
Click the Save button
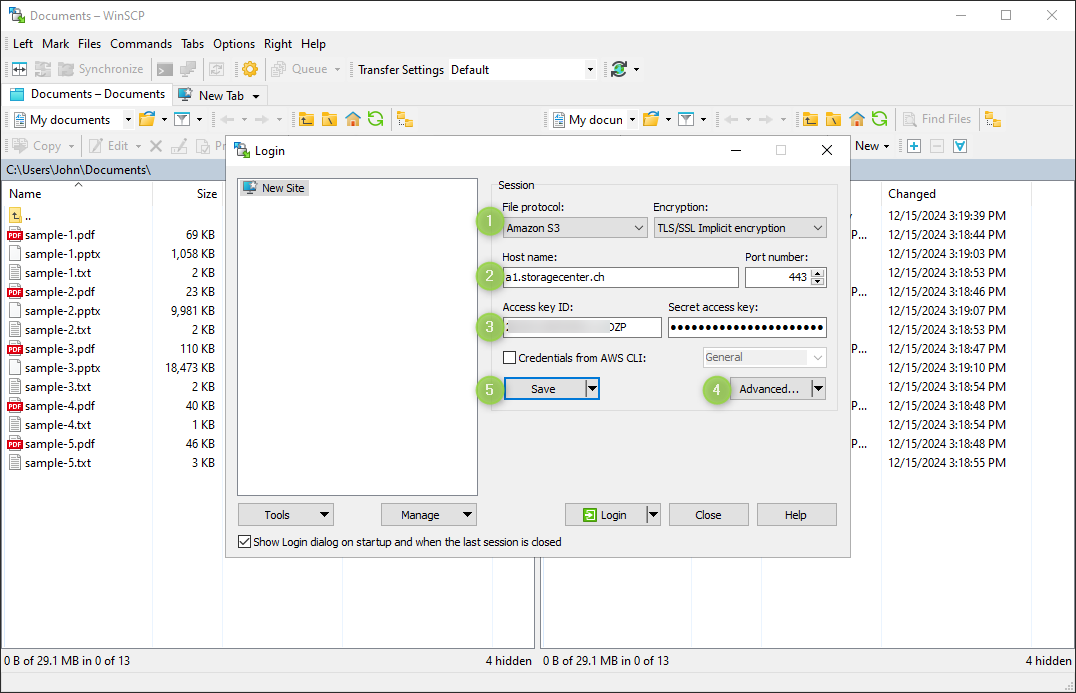544,389
